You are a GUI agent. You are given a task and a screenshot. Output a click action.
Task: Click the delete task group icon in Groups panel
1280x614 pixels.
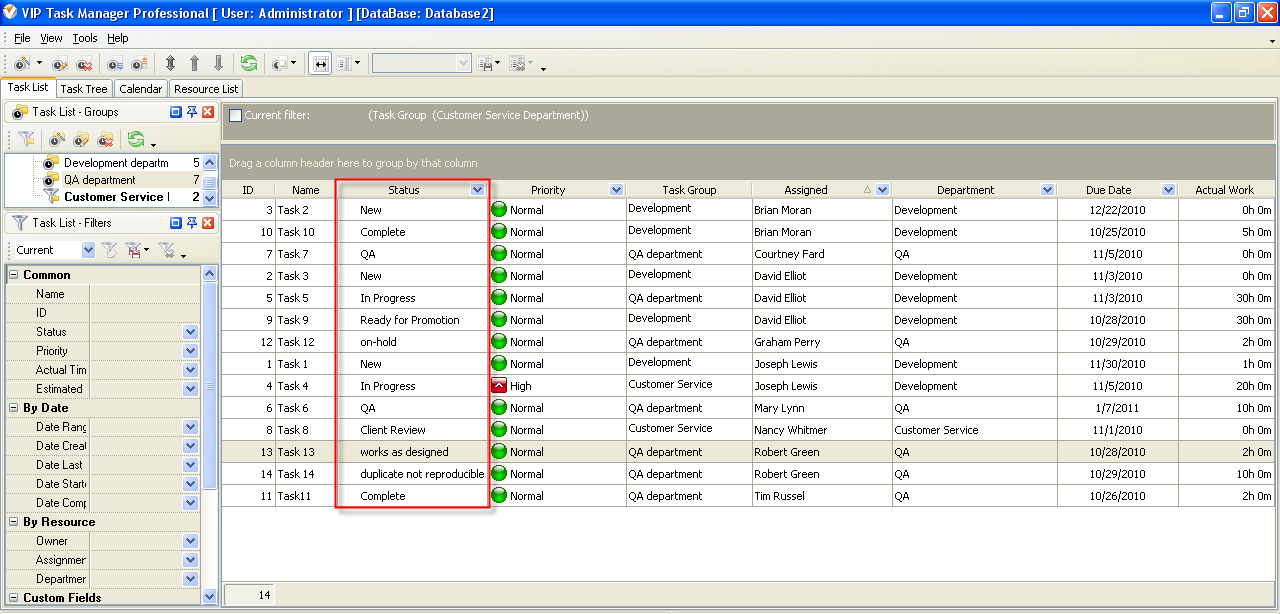click(105, 140)
